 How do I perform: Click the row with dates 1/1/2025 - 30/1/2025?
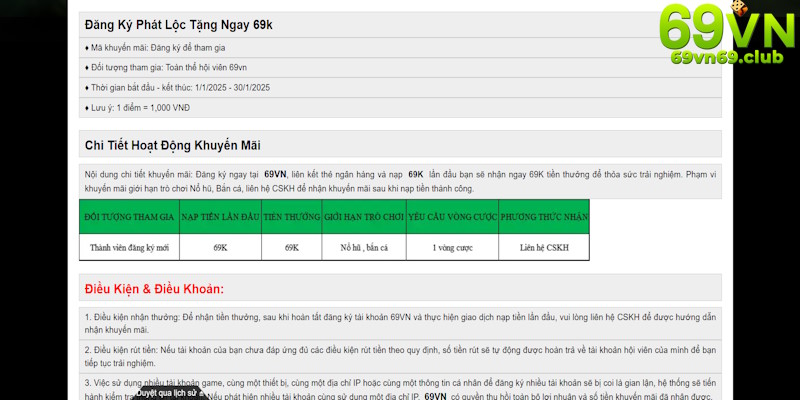[x=400, y=88]
